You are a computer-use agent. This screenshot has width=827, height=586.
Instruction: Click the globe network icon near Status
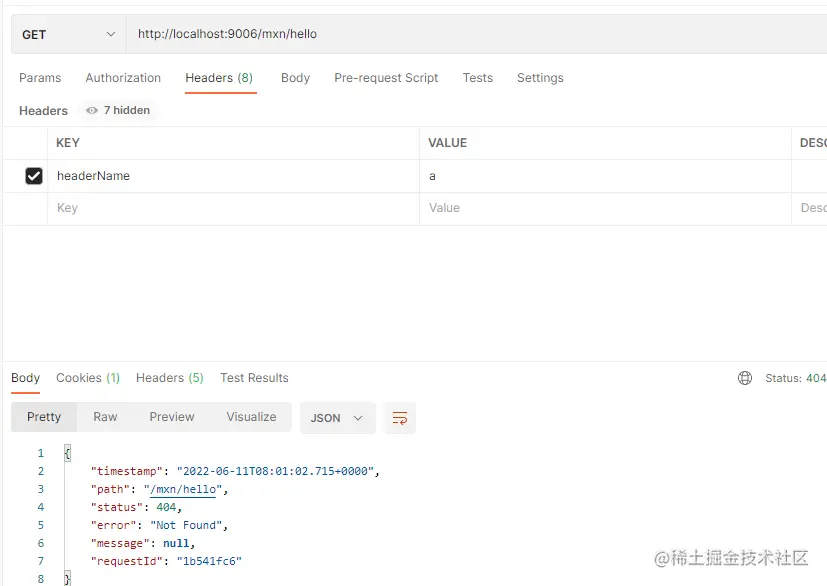click(745, 378)
